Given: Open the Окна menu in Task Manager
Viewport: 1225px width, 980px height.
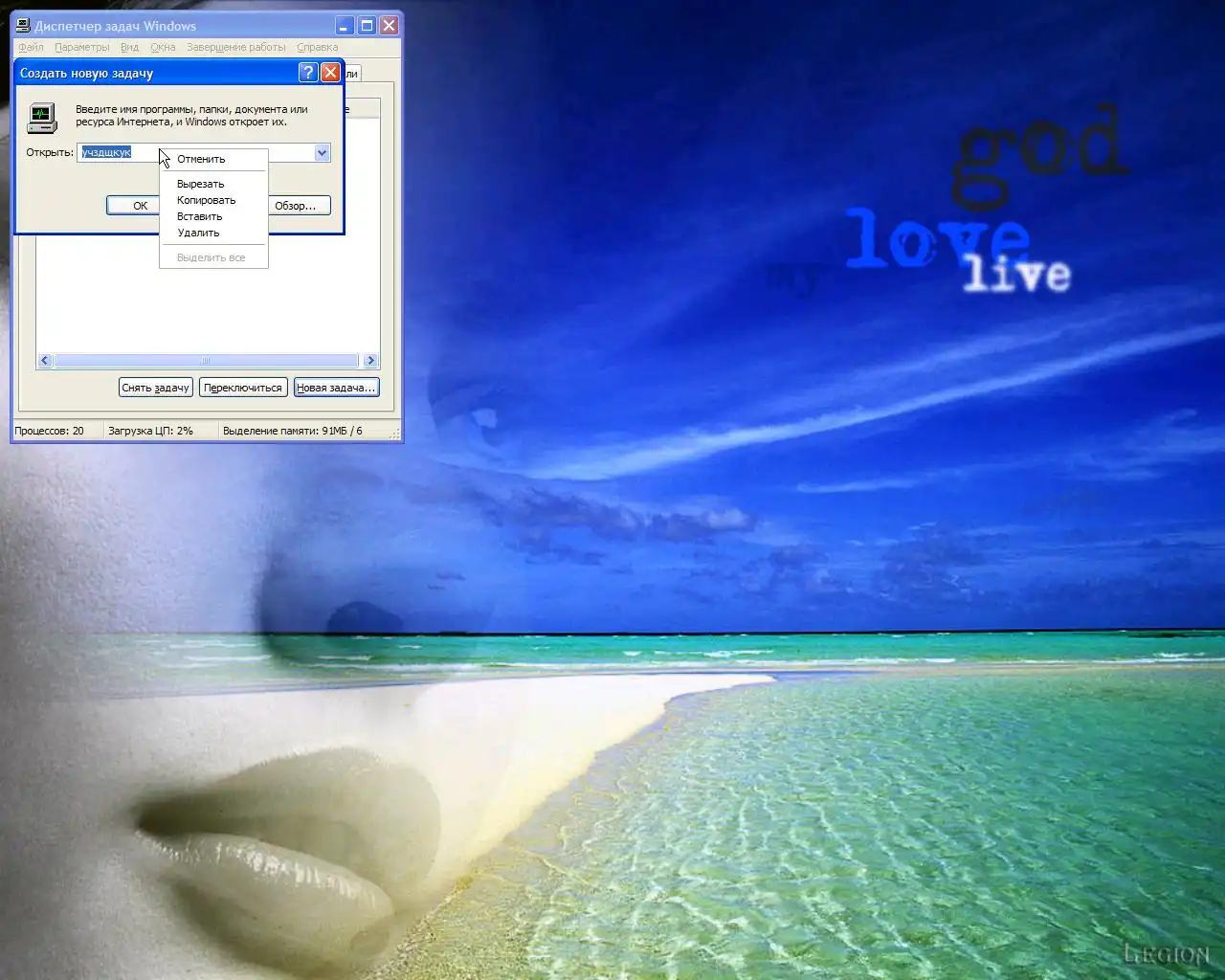Looking at the screenshot, I should [163, 47].
